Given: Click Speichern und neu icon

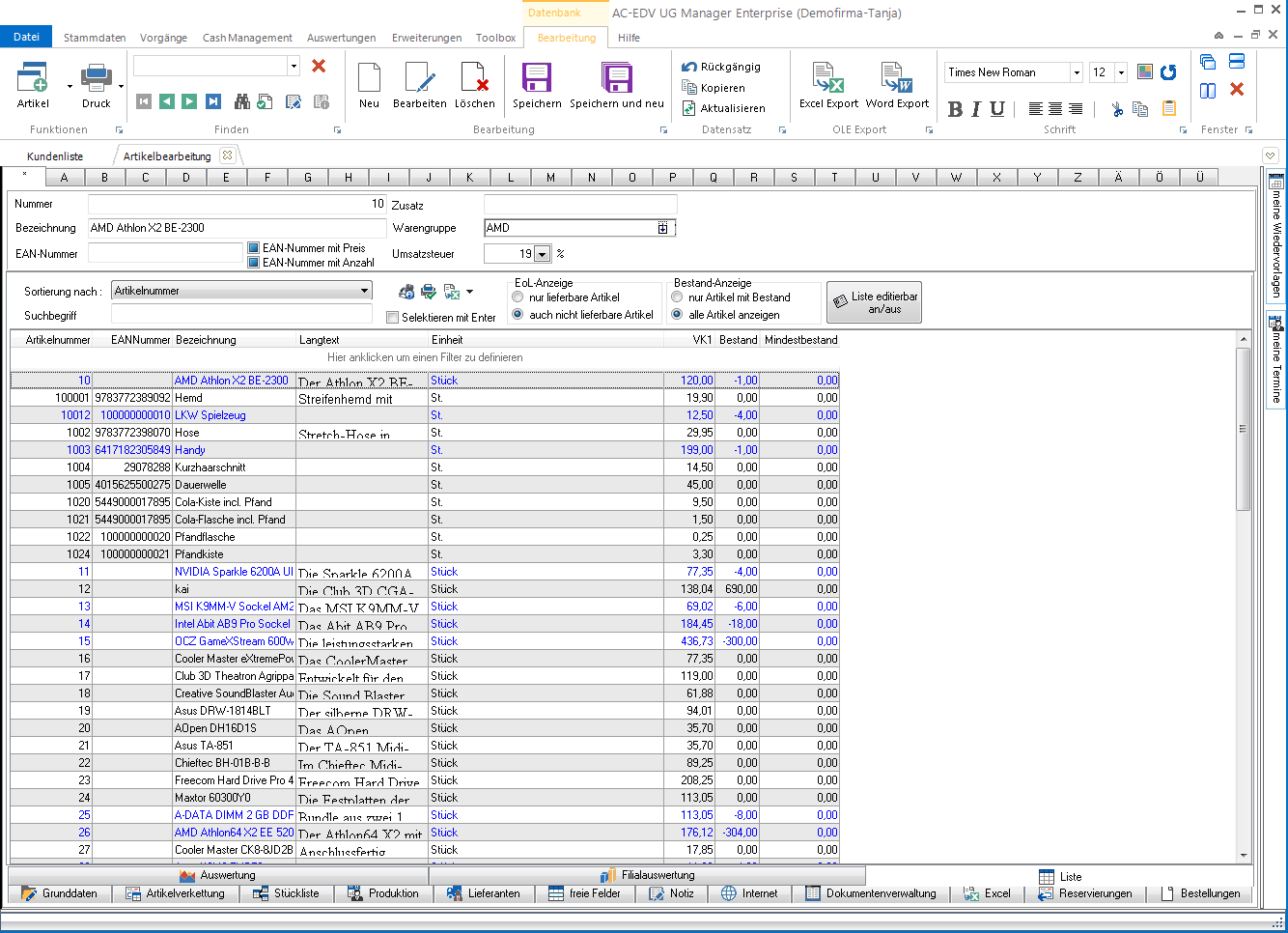Looking at the screenshot, I should tap(616, 79).
